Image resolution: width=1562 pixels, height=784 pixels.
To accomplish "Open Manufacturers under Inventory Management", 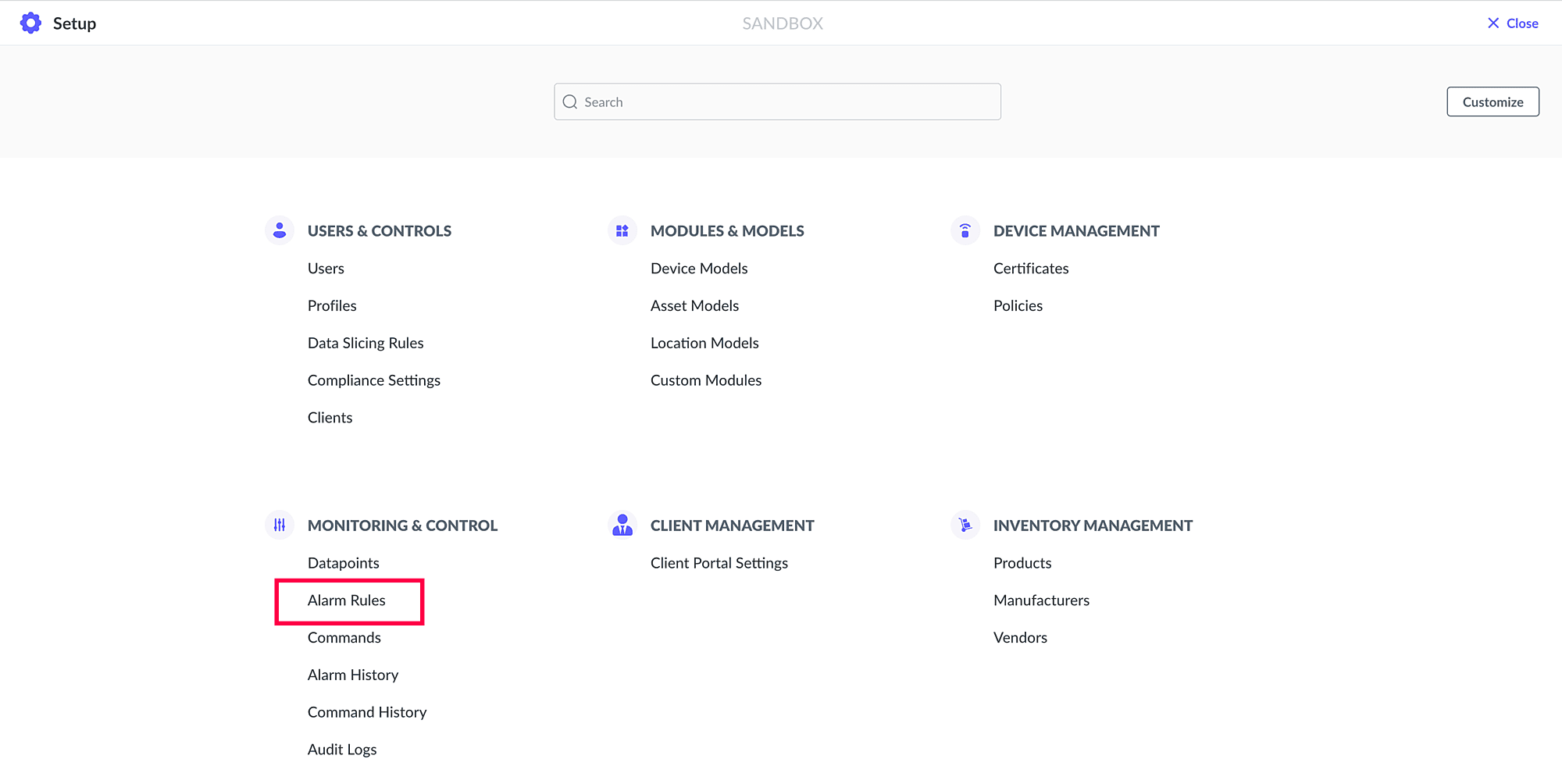I will [x=1041, y=600].
